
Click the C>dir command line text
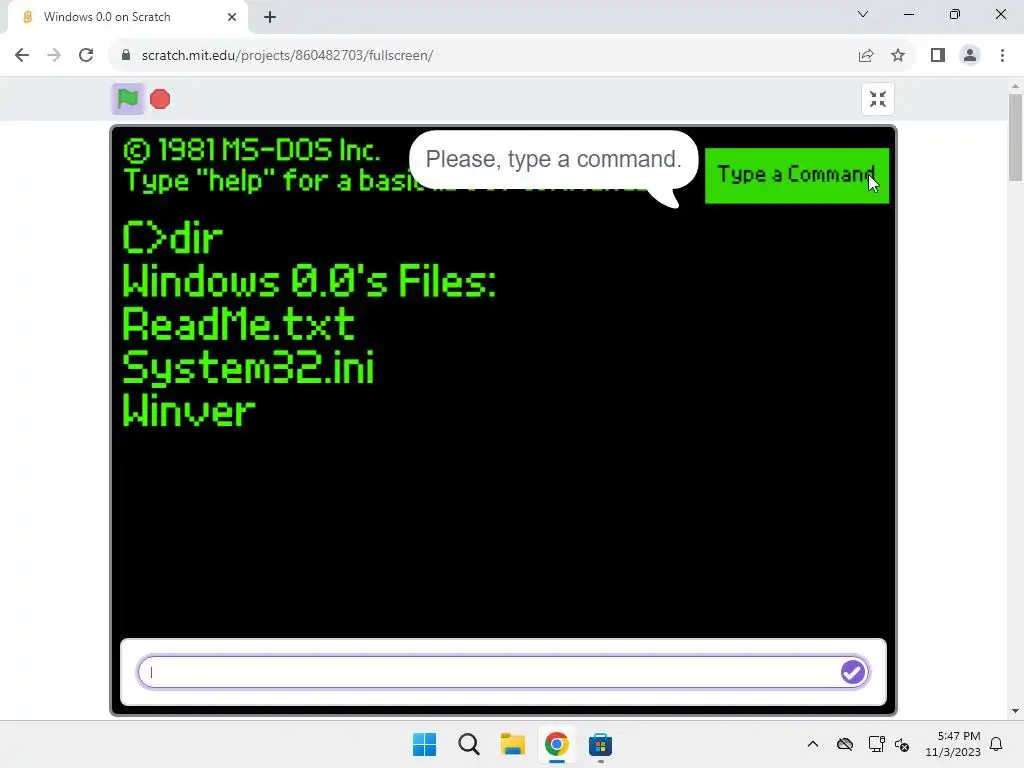[172, 238]
